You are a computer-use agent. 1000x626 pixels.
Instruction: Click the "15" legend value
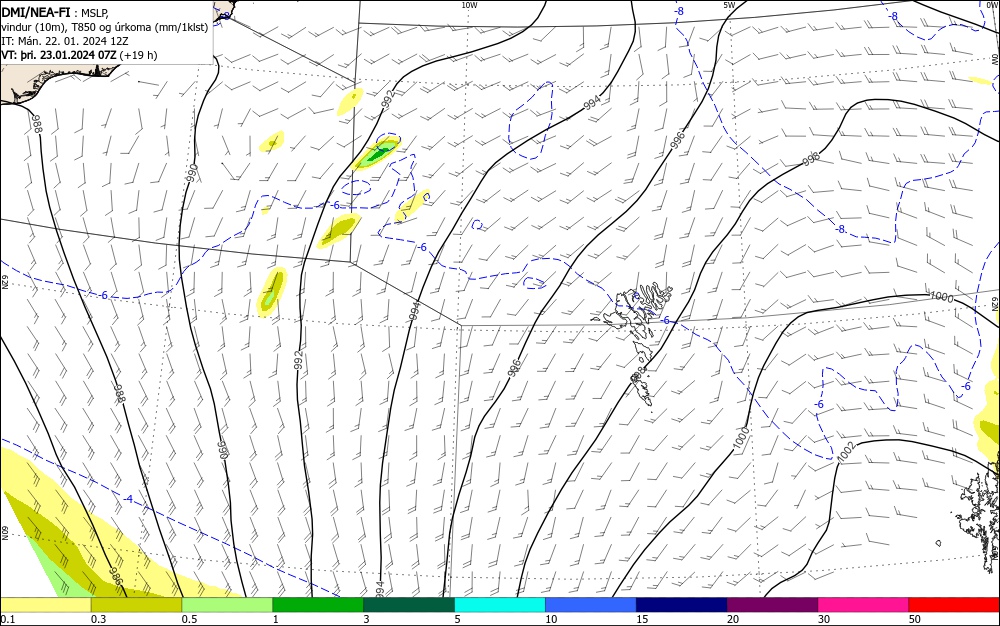[642, 619]
